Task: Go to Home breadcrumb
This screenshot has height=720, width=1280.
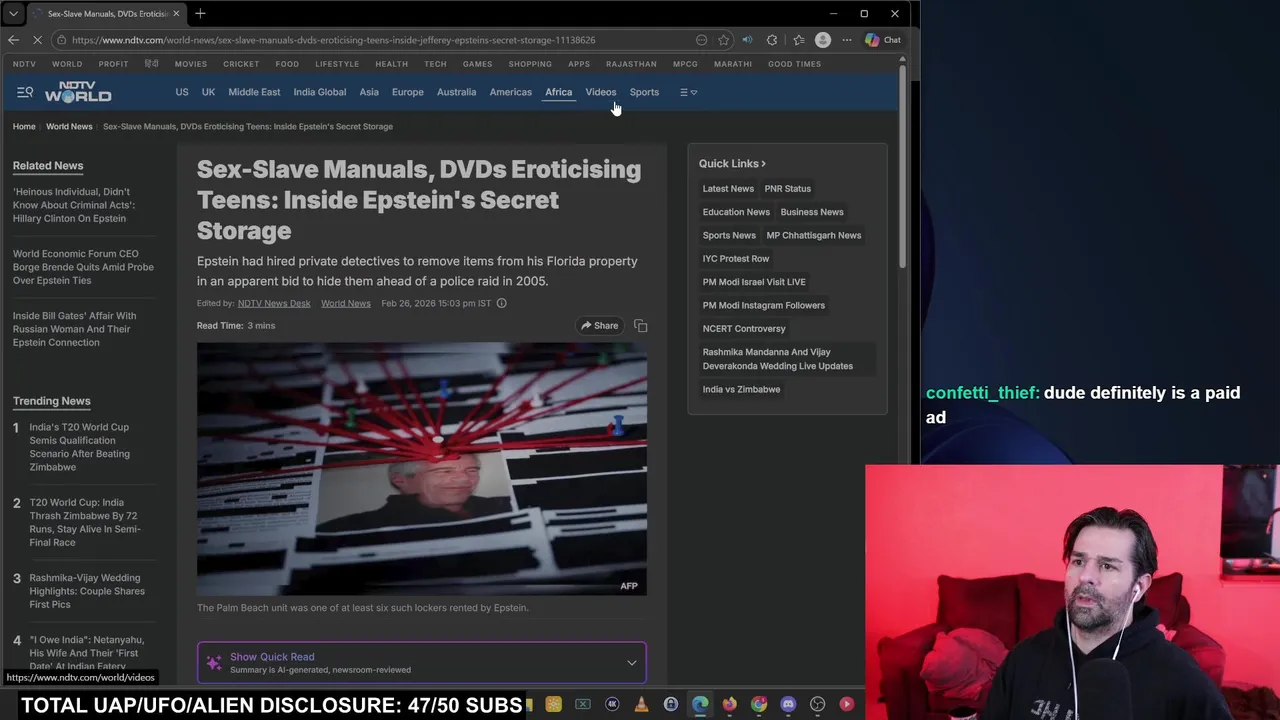Action: tap(24, 127)
